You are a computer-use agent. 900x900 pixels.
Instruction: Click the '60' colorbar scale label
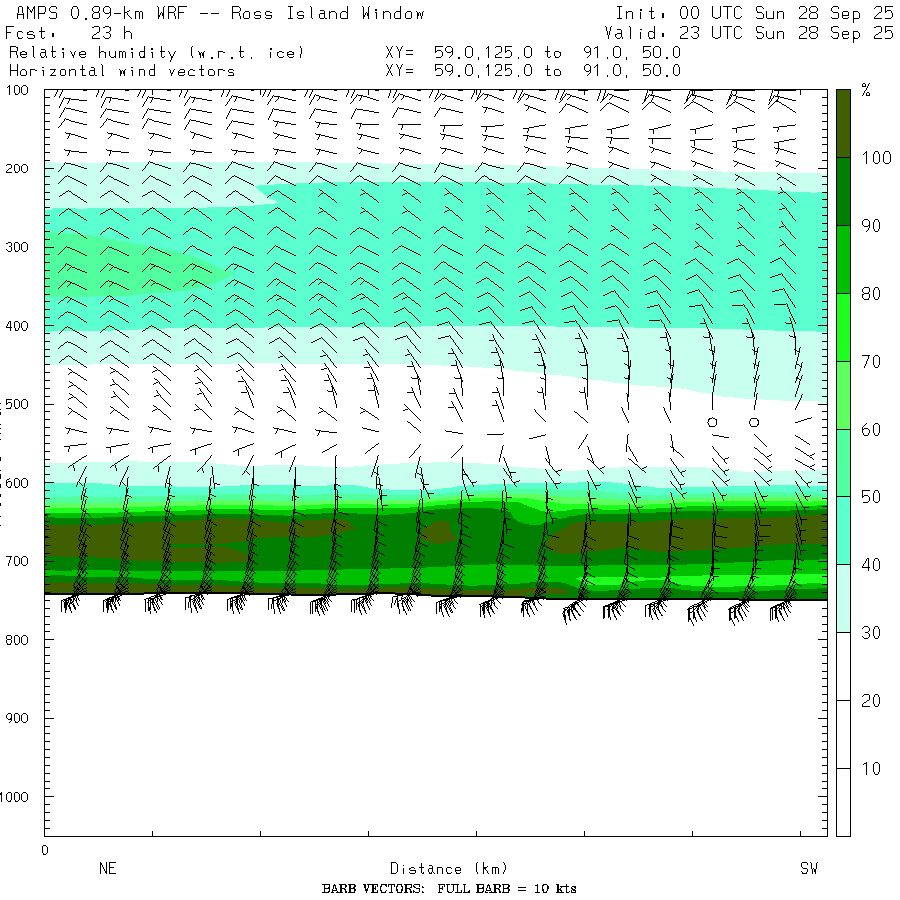[871, 429]
